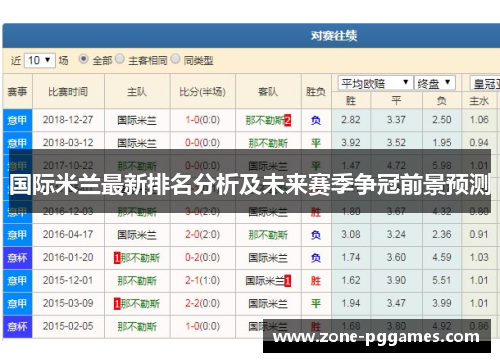This screenshot has width=500, height=362.
Task: Click the date 2018-03-12
Action: [68, 143]
